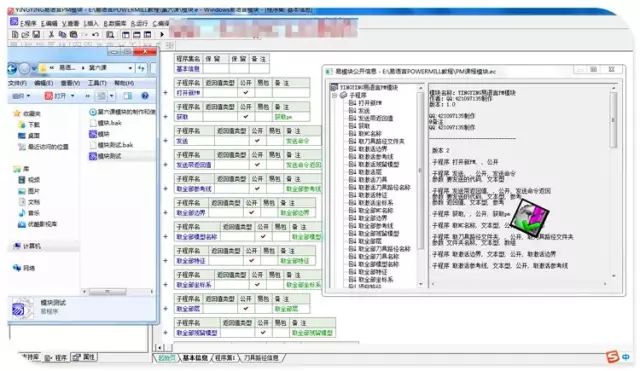Toggle 公开 checkmark for 取全部参考线 row
This screenshot has height=371, width=640.
257,189
